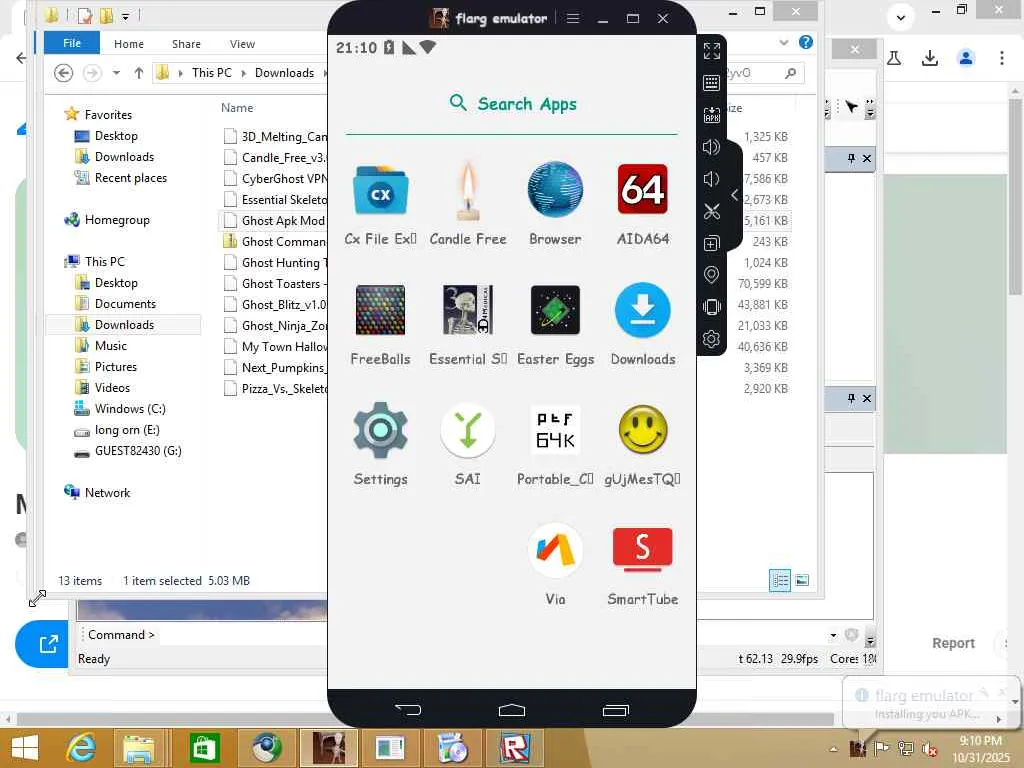The height and width of the screenshot is (768, 1024).
Task: Select GUEST82430 (G:) drive
Action: tap(138, 451)
